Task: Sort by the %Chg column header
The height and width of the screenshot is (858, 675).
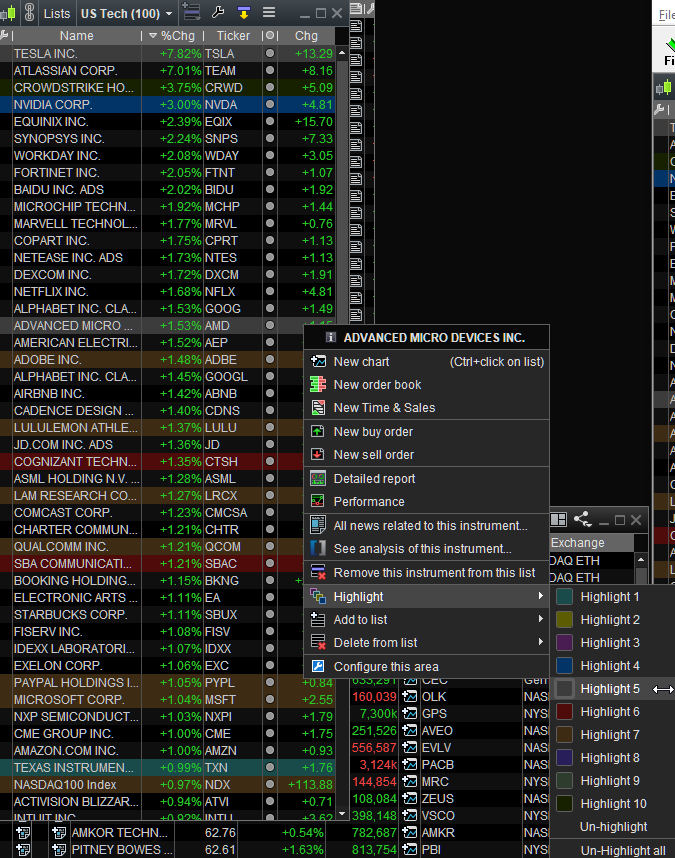Action: pos(172,36)
